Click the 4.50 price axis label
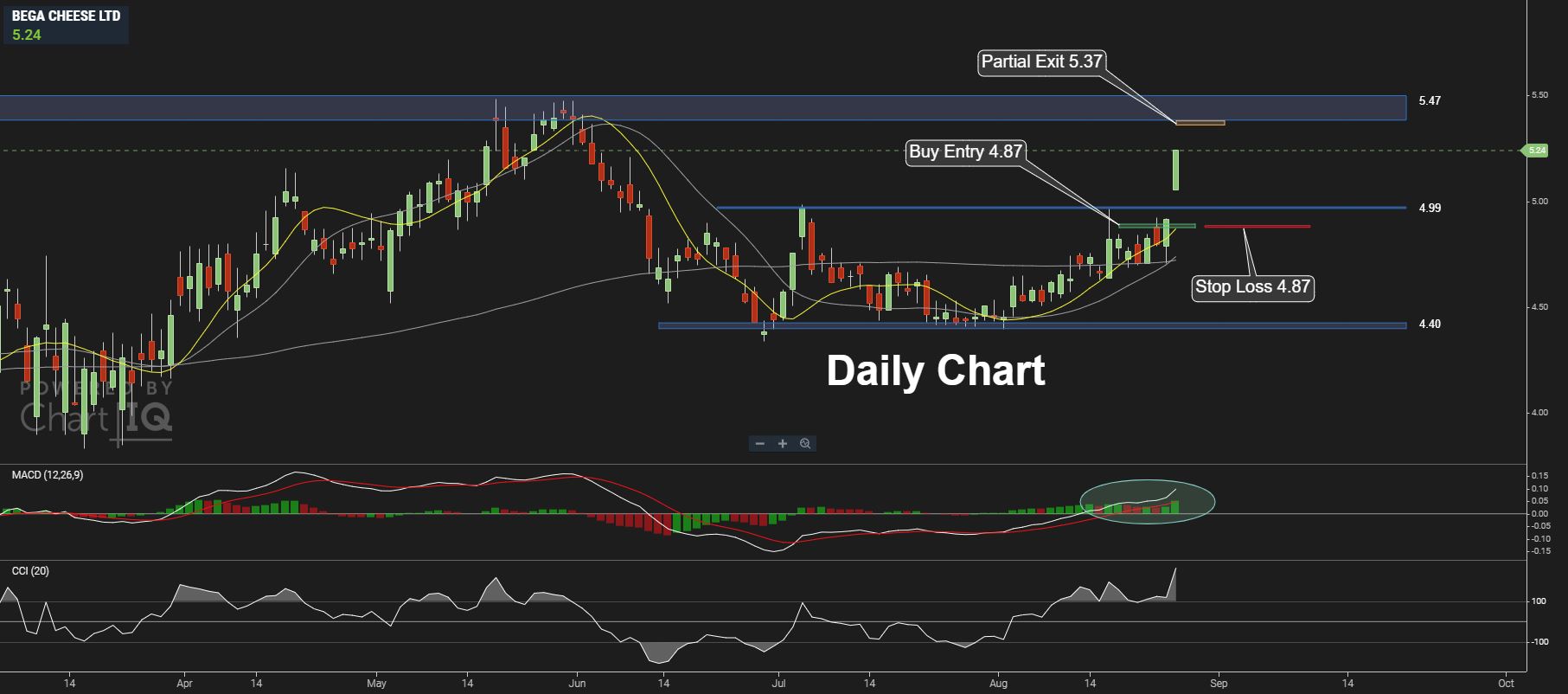 (1540, 307)
